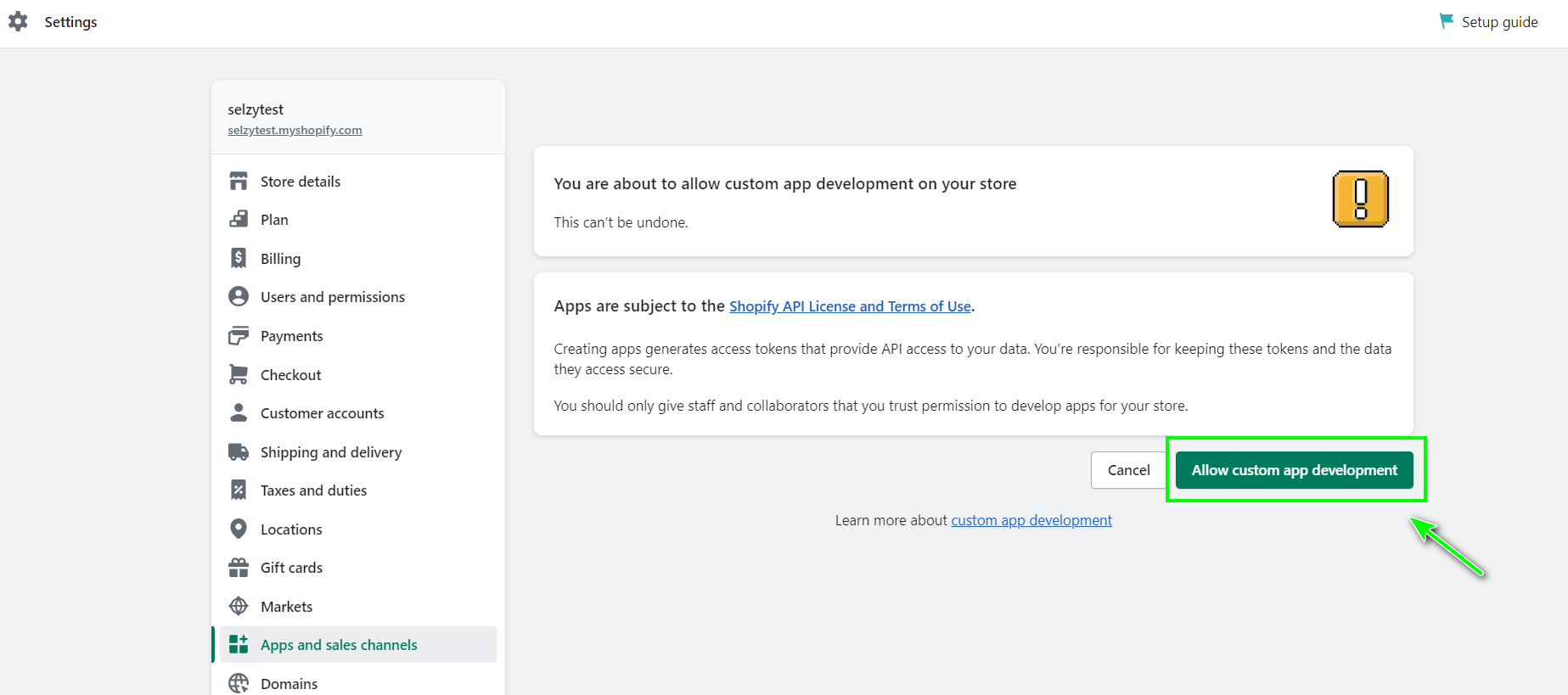Click the Payments card icon
Image resolution: width=1568 pixels, height=695 pixels.
click(x=239, y=336)
